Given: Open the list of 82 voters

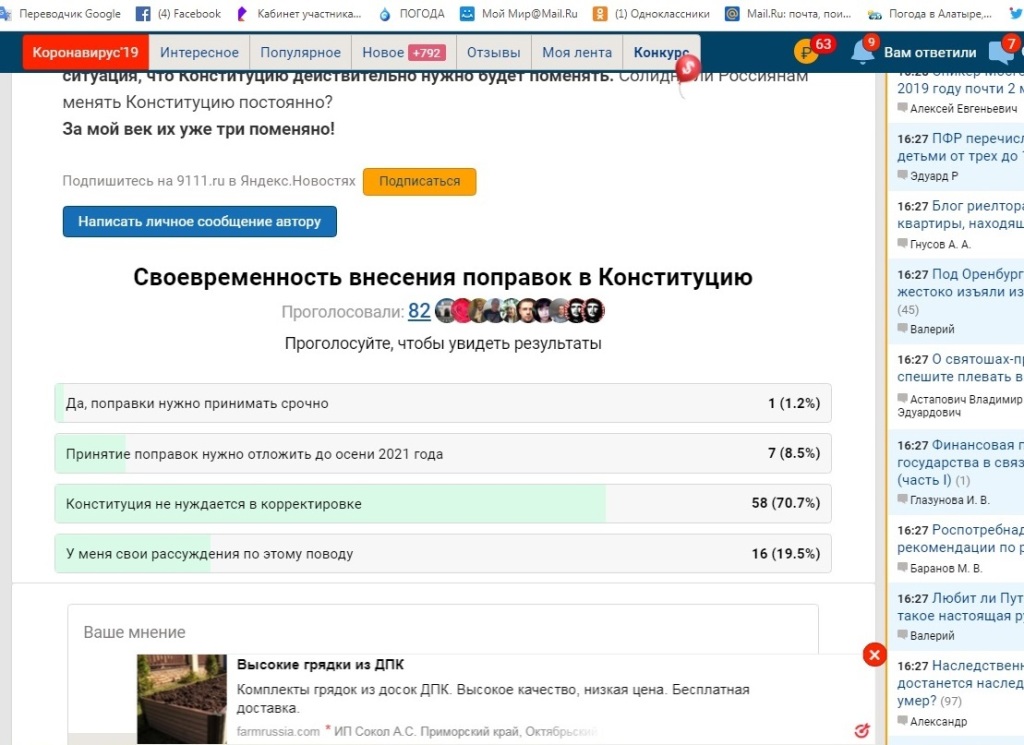Looking at the screenshot, I should click(x=419, y=311).
